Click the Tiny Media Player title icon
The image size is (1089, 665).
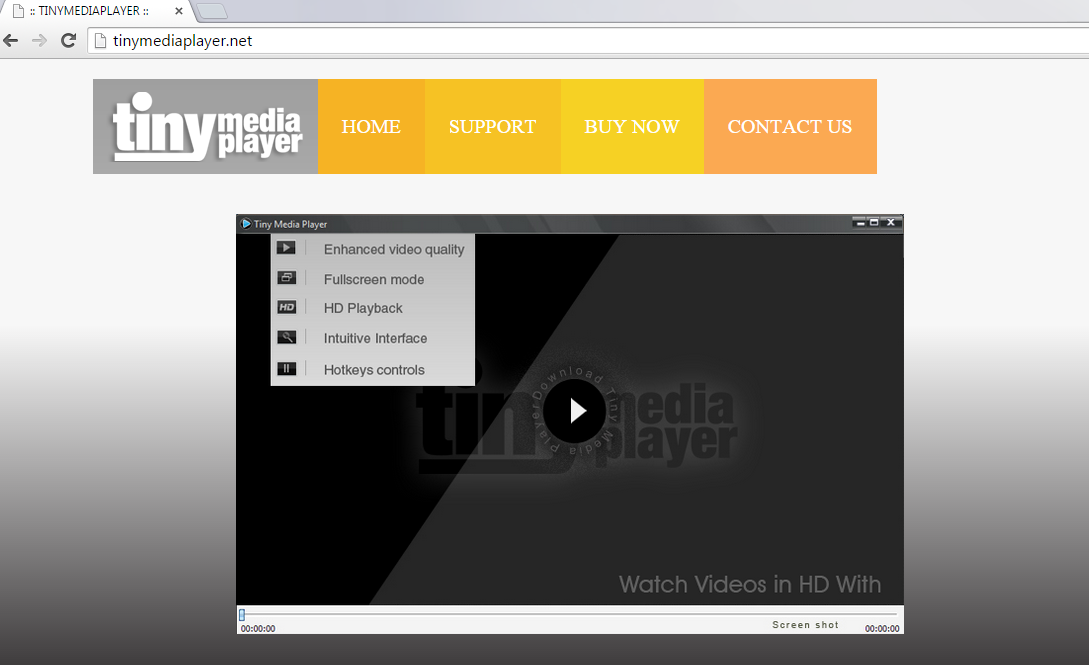[246, 224]
